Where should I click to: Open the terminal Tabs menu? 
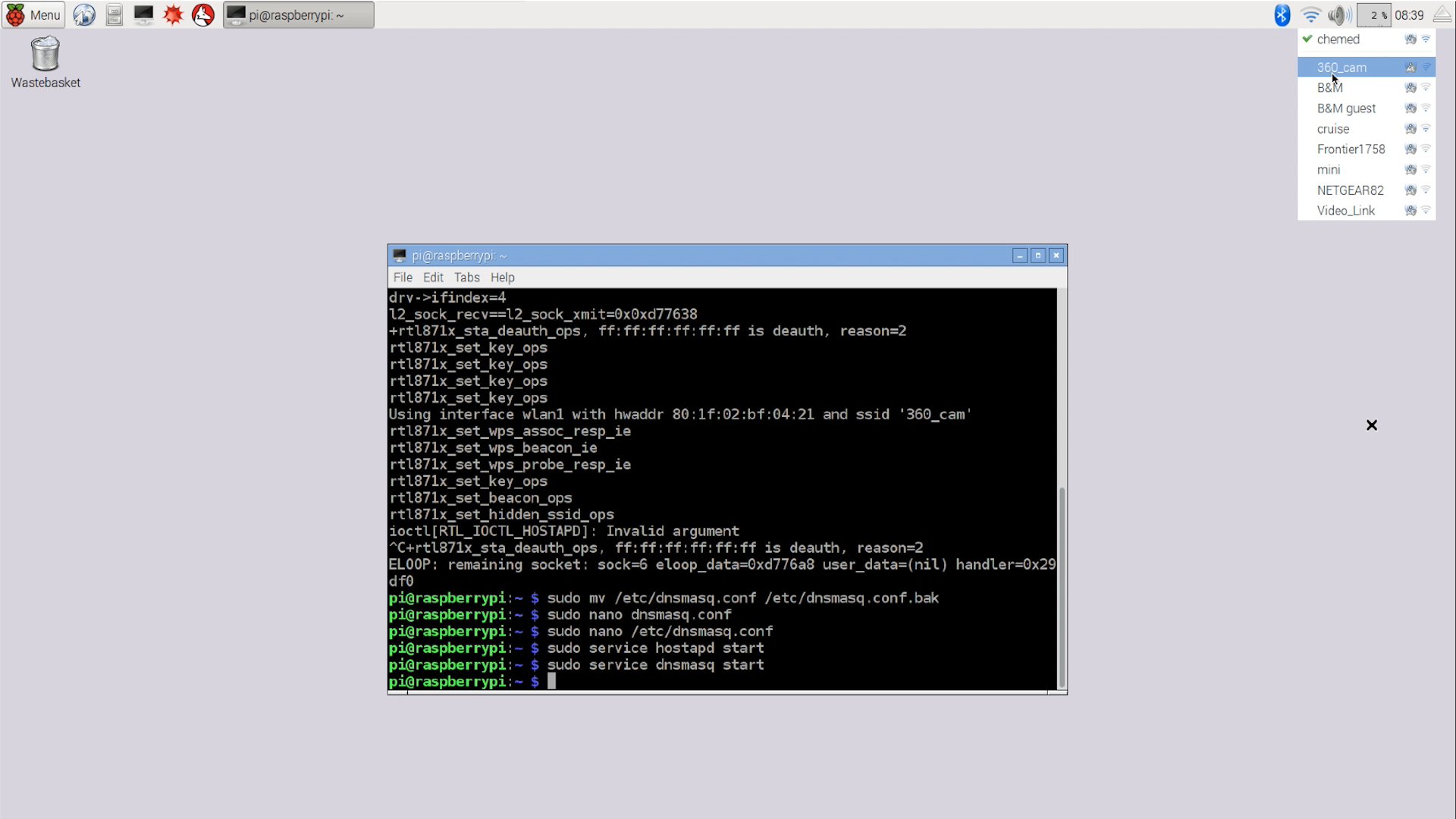coord(466,278)
